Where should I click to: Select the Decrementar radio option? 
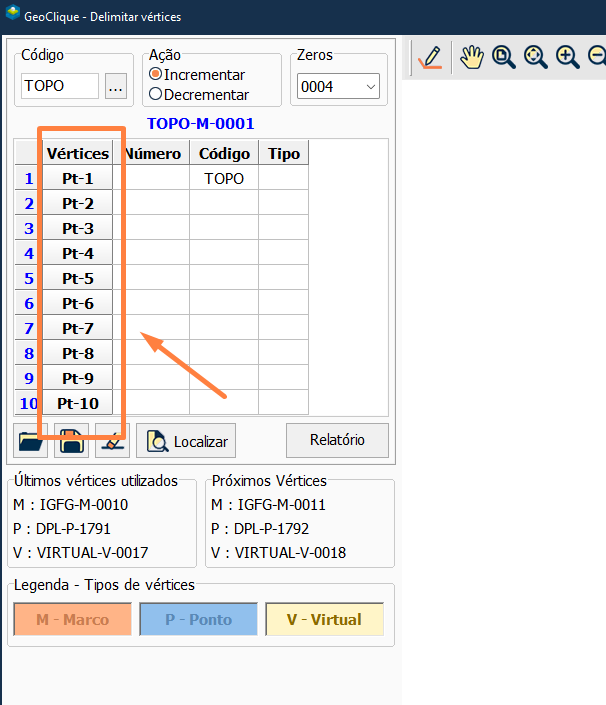pyautogui.click(x=155, y=94)
